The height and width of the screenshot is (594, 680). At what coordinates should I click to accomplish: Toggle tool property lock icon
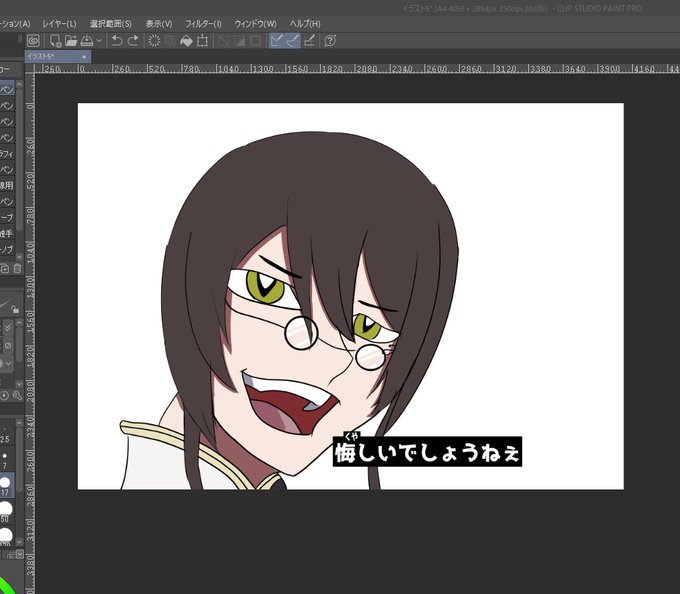coord(15,309)
